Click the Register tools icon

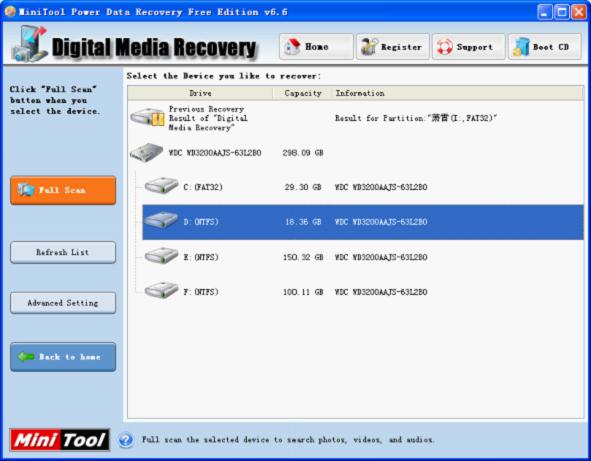tap(369, 46)
